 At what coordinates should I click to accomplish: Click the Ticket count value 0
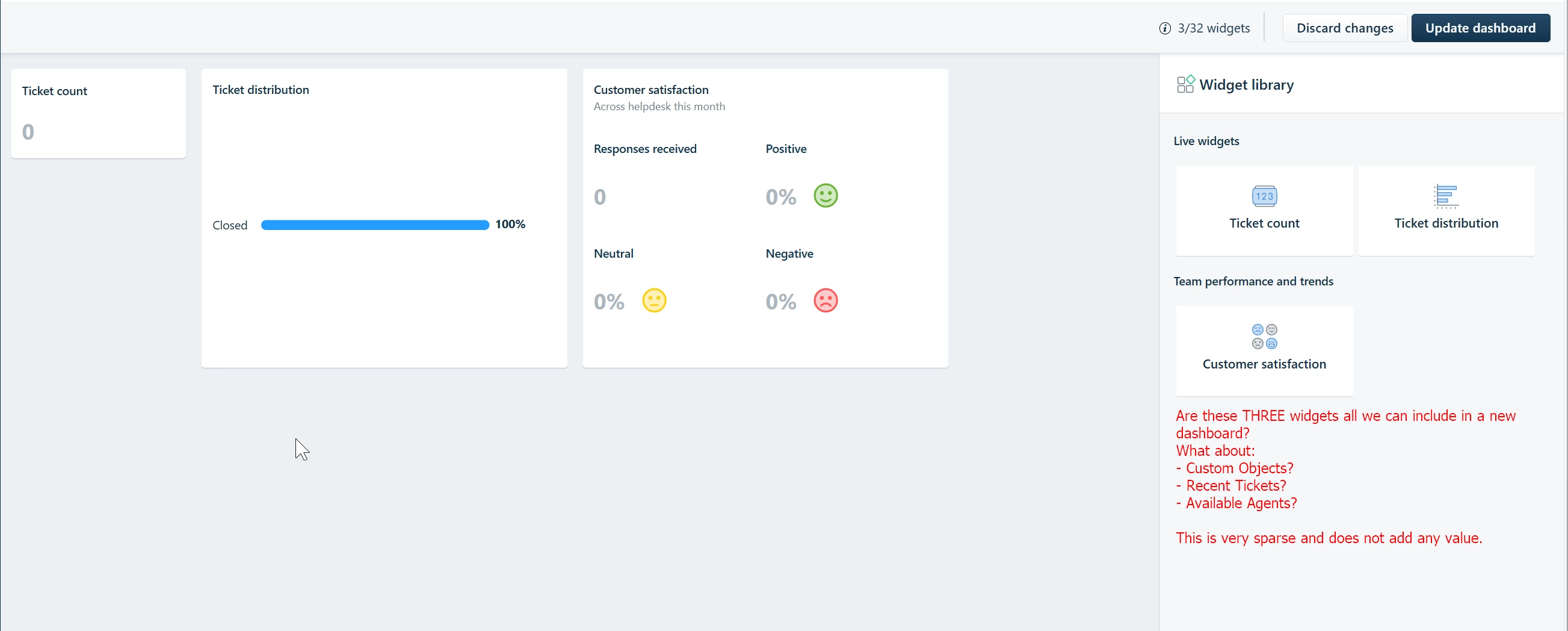28,132
